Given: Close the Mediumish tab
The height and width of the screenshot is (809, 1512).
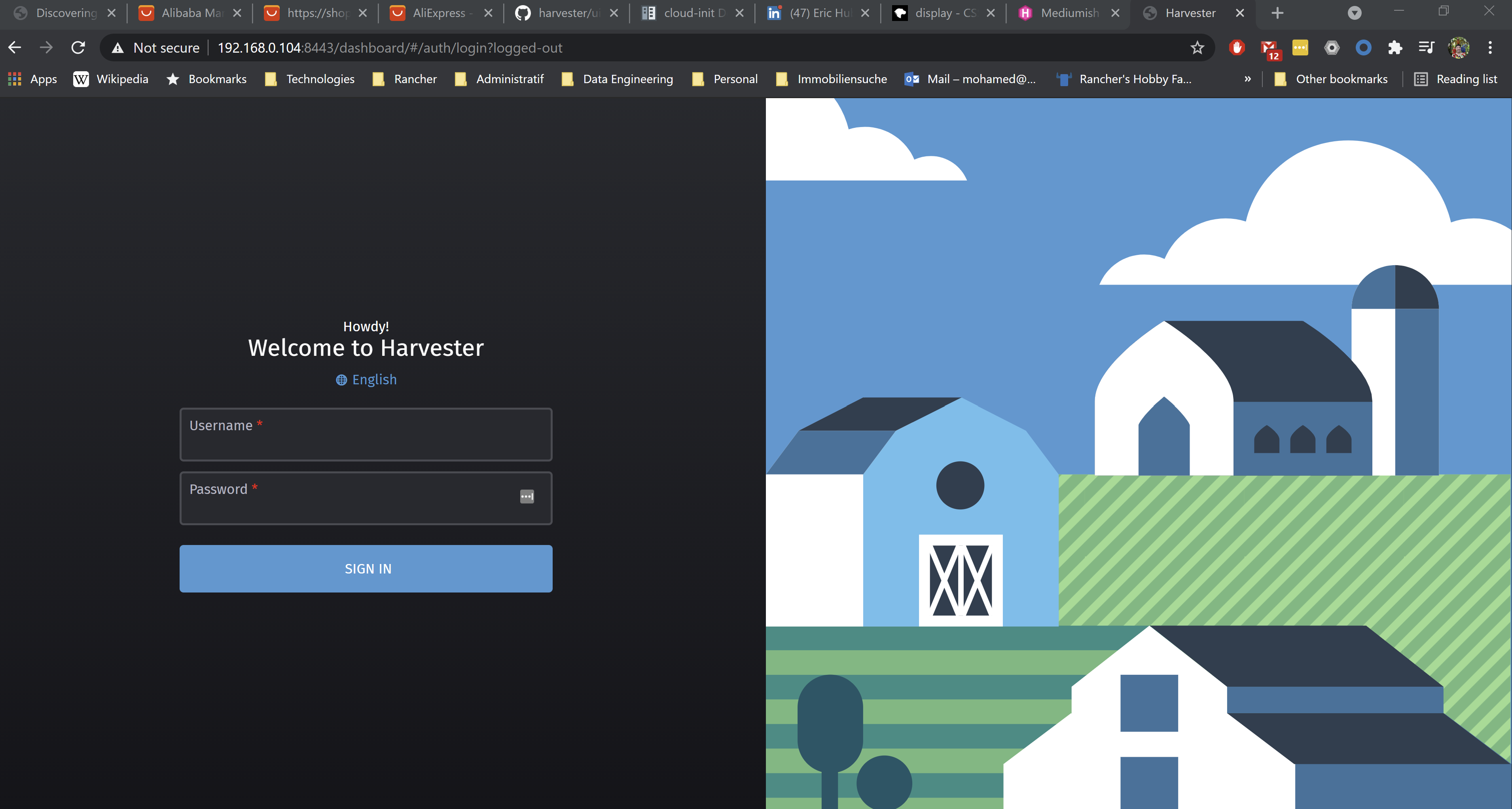Looking at the screenshot, I should (1115, 13).
